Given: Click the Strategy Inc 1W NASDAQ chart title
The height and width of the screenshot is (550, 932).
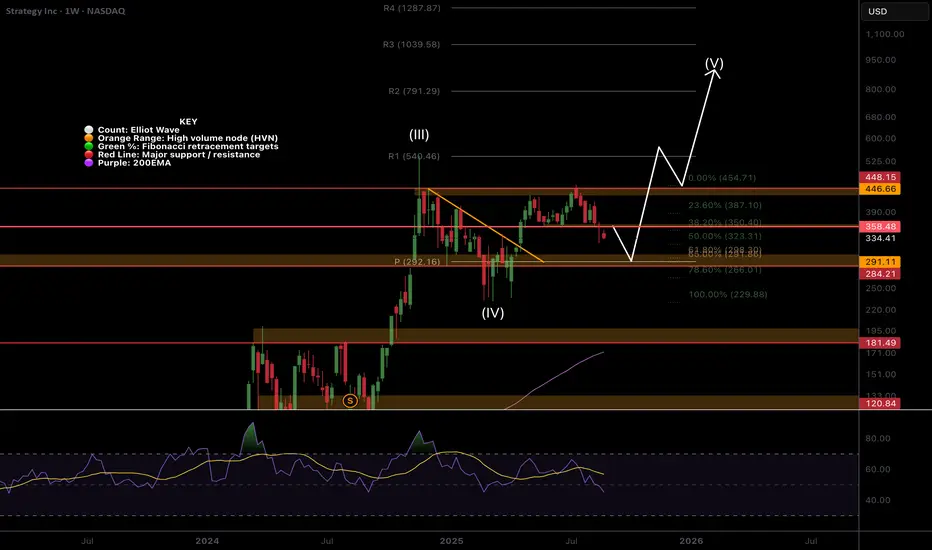Looking at the screenshot, I should [65, 11].
